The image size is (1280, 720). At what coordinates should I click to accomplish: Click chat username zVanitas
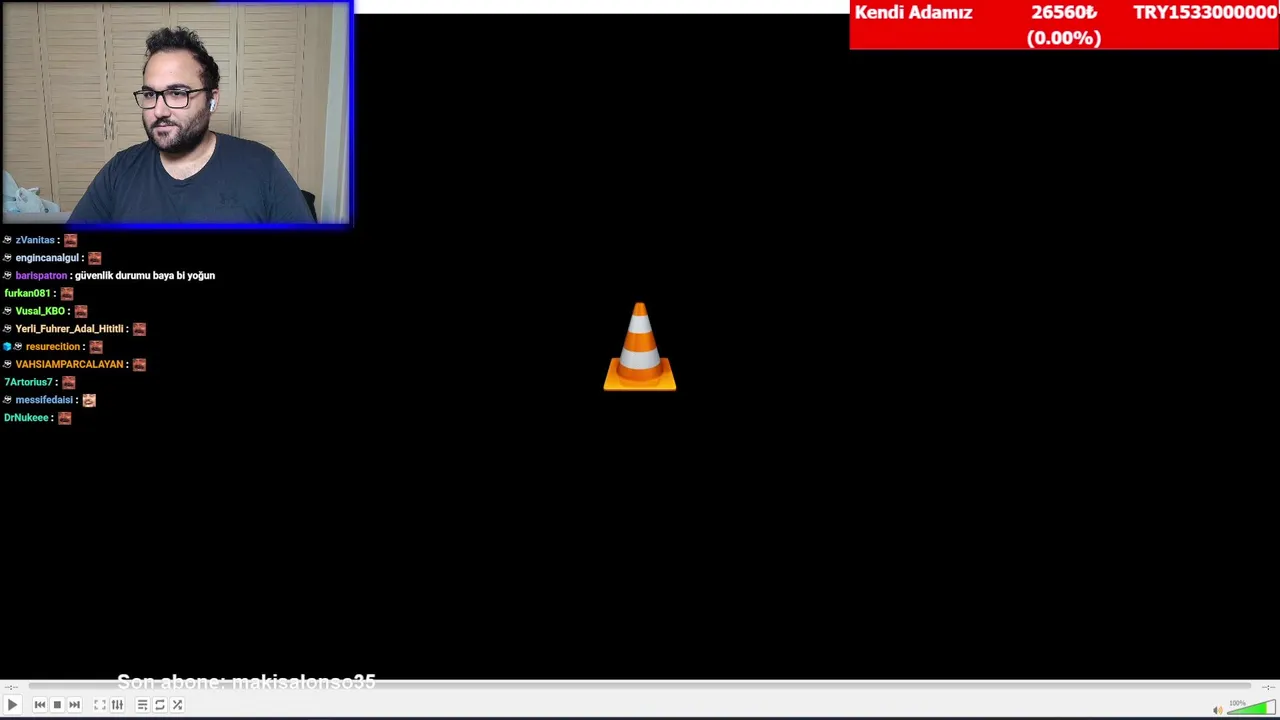pyautogui.click(x=35, y=240)
